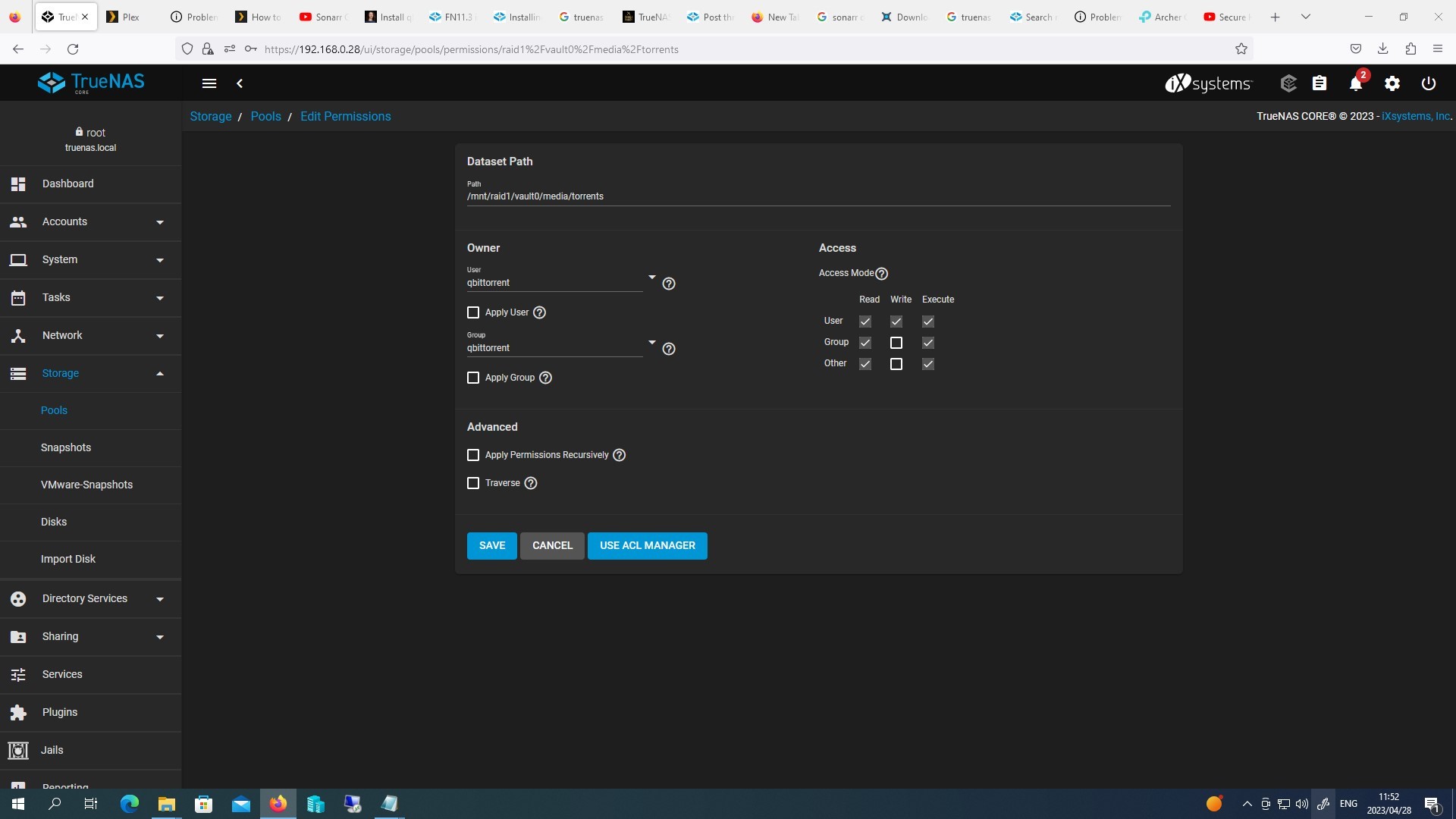Open the Owner Group dropdown arrow
The width and height of the screenshot is (1456, 819).
tap(651, 343)
